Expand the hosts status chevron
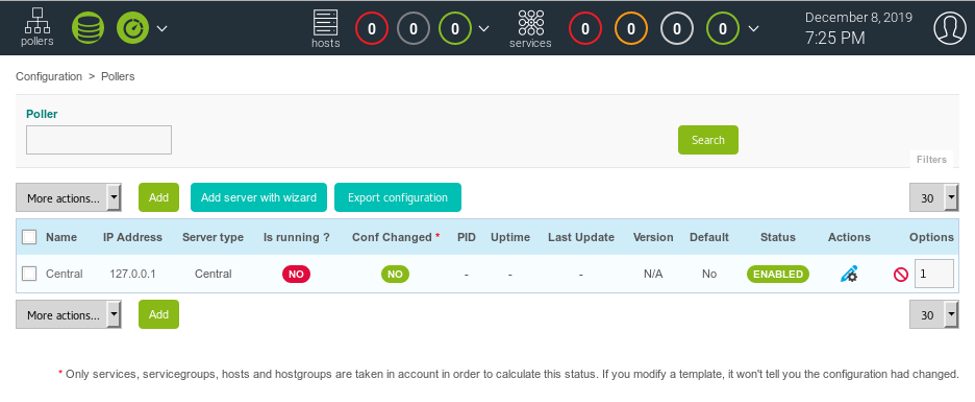Screen dimensions: 975x402 click(x=484, y=28)
